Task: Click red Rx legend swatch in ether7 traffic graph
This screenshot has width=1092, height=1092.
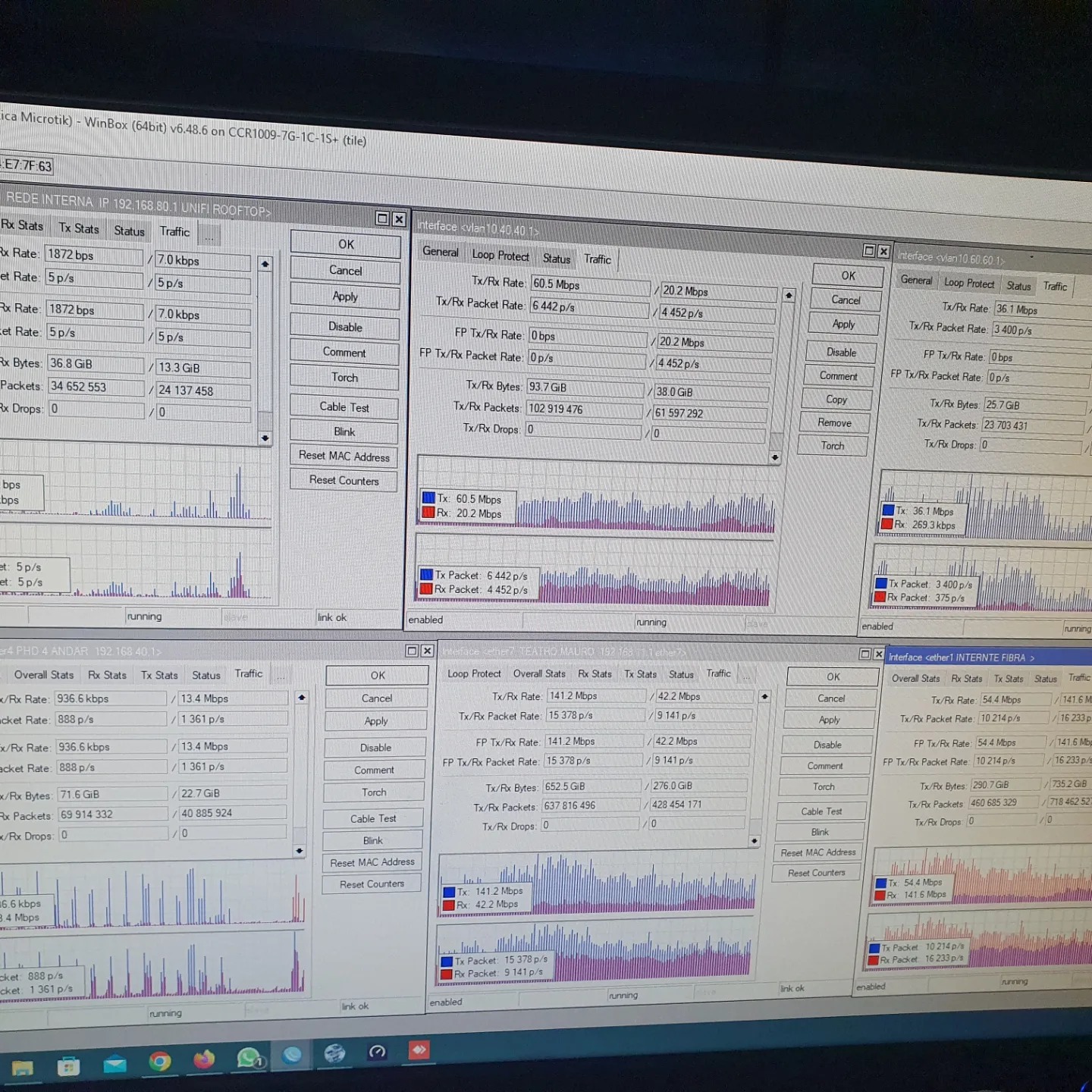Action: point(449,905)
